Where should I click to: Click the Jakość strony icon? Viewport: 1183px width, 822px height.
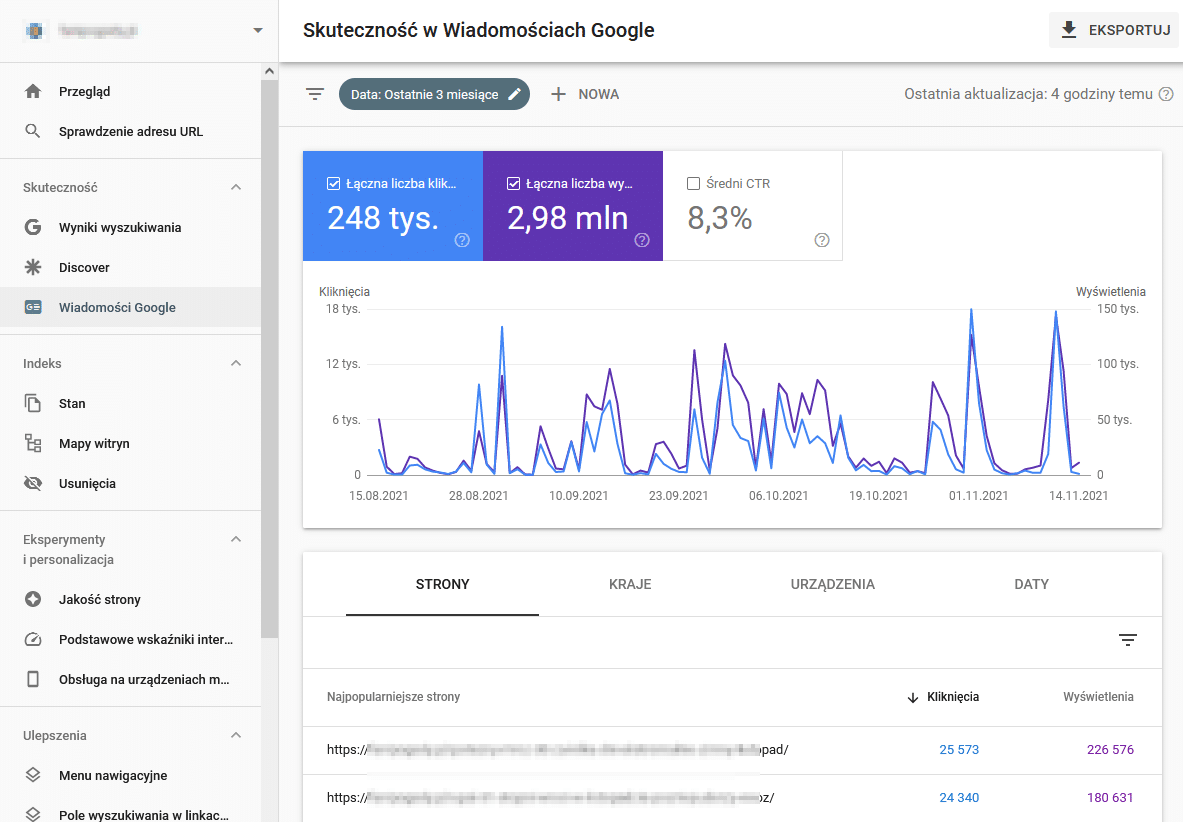click(x=33, y=600)
